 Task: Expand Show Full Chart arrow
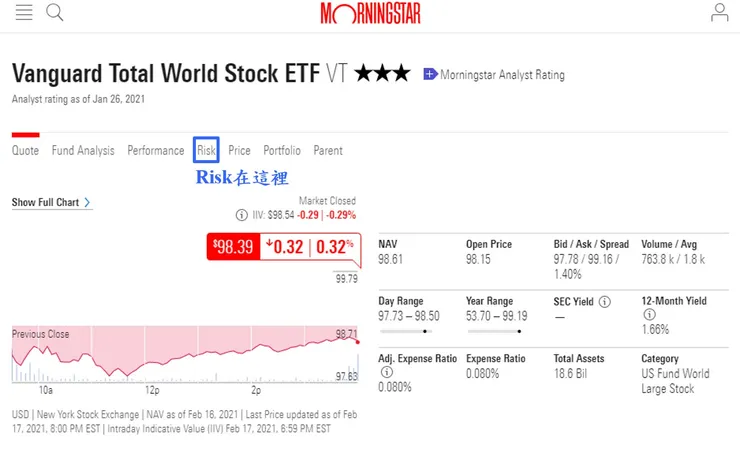(x=88, y=203)
